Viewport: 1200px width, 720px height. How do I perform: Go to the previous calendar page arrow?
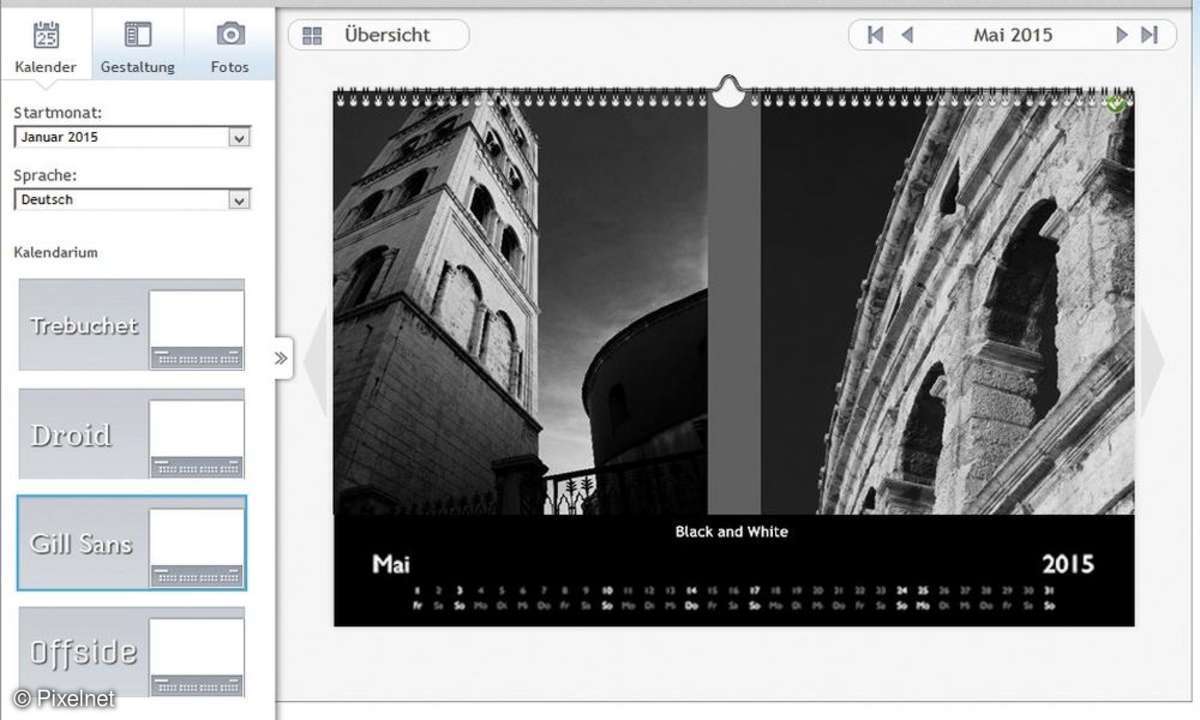316,361
